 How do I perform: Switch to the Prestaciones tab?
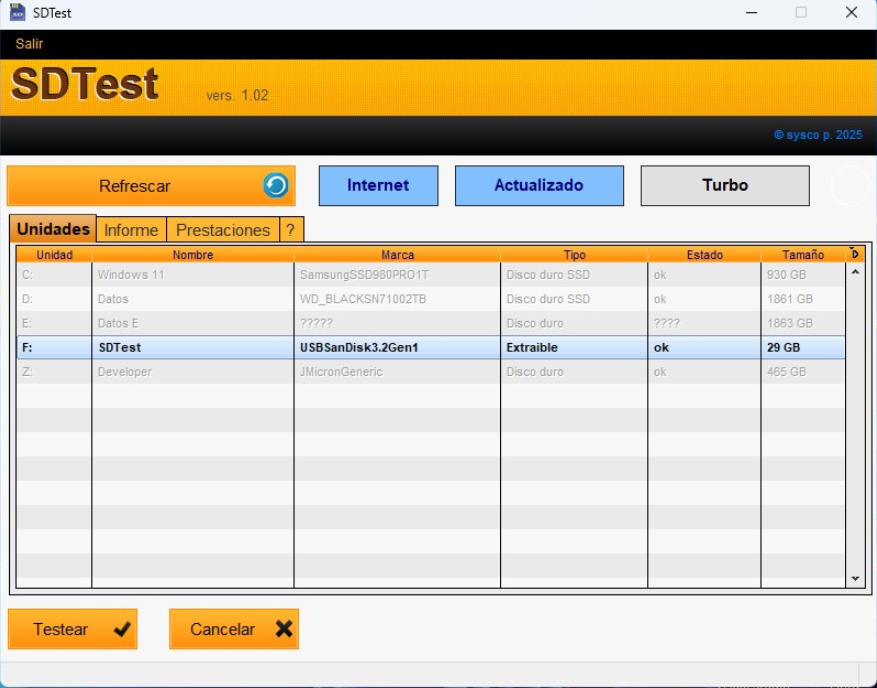pyautogui.click(x=223, y=230)
